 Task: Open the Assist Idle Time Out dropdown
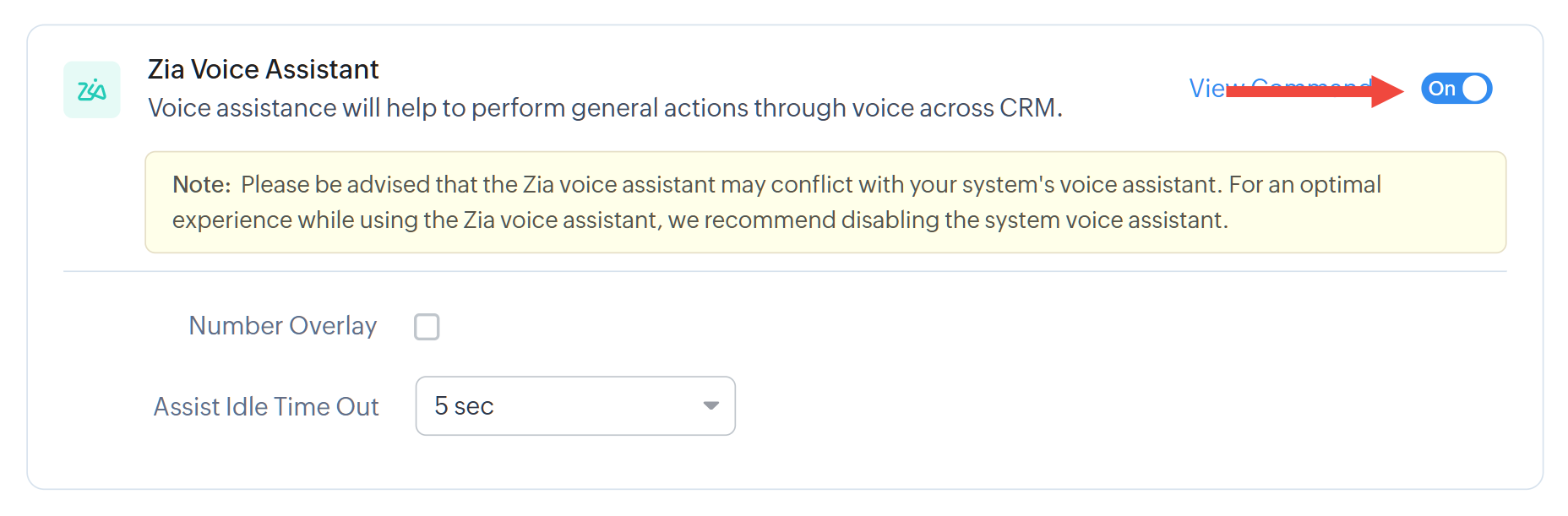tap(574, 406)
